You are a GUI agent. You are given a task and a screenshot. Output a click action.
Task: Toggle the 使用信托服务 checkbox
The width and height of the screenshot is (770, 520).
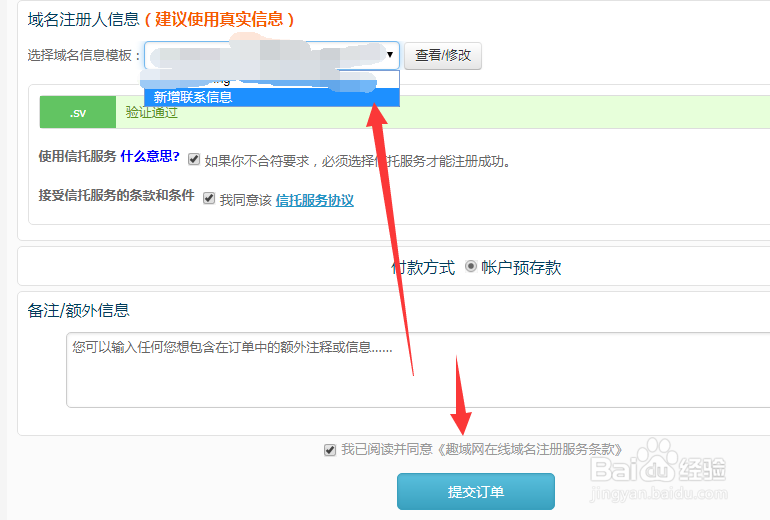point(194,159)
